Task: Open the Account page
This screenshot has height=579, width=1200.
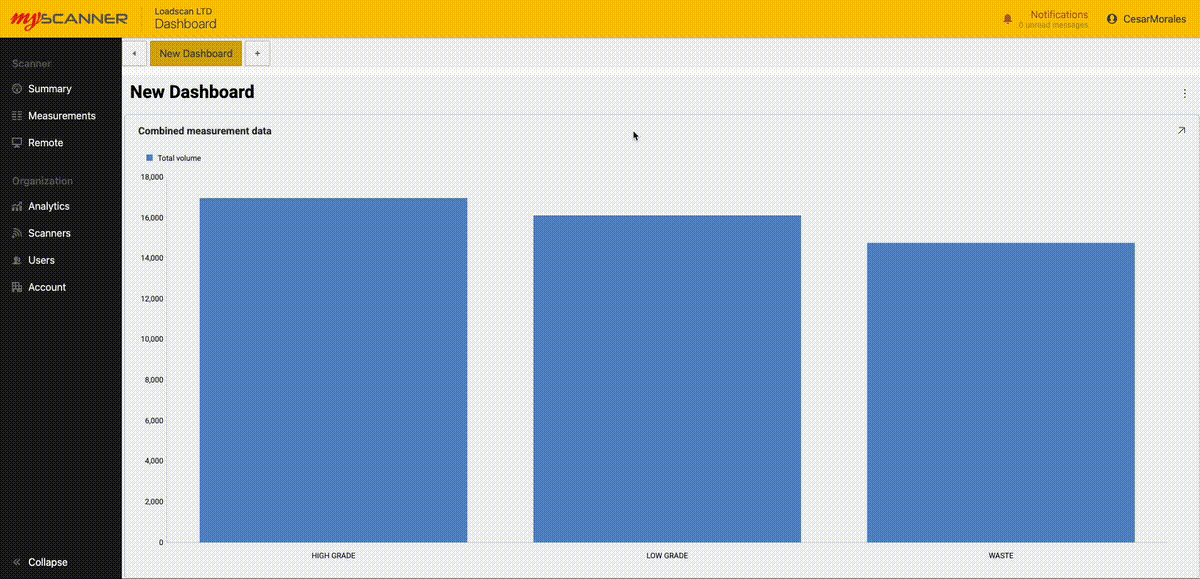Action: (x=47, y=287)
